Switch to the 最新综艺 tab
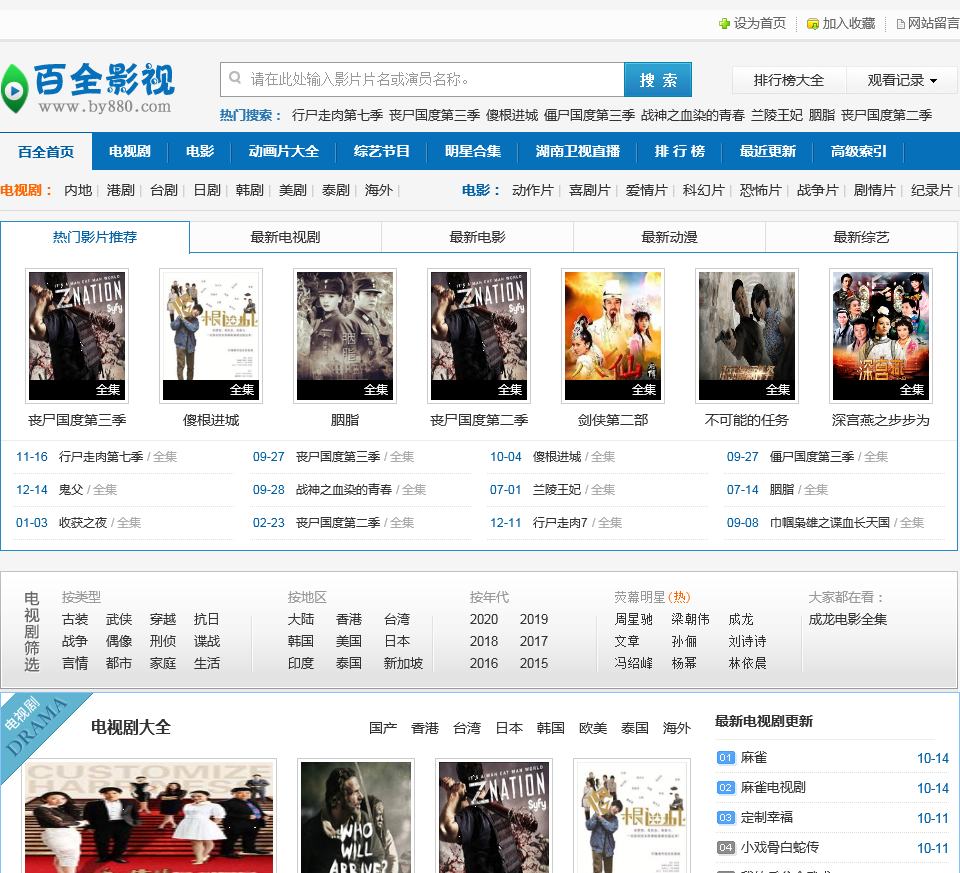This screenshot has height=873, width=960. [x=861, y=237]
